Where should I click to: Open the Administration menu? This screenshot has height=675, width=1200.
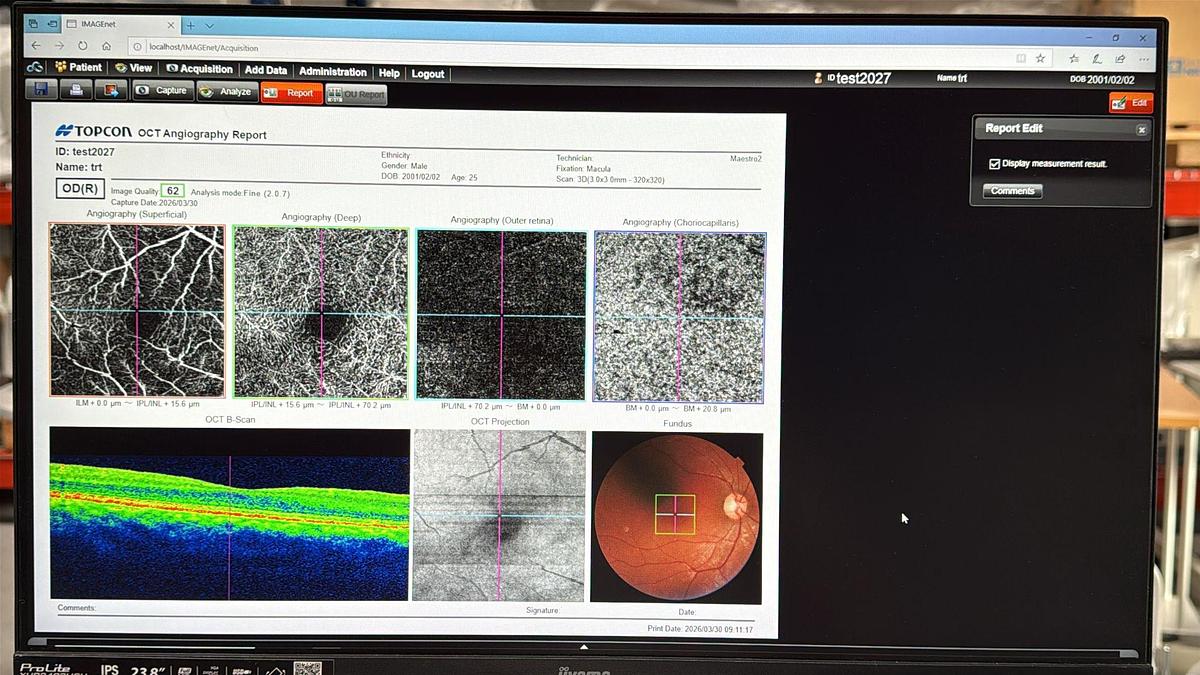333,70
